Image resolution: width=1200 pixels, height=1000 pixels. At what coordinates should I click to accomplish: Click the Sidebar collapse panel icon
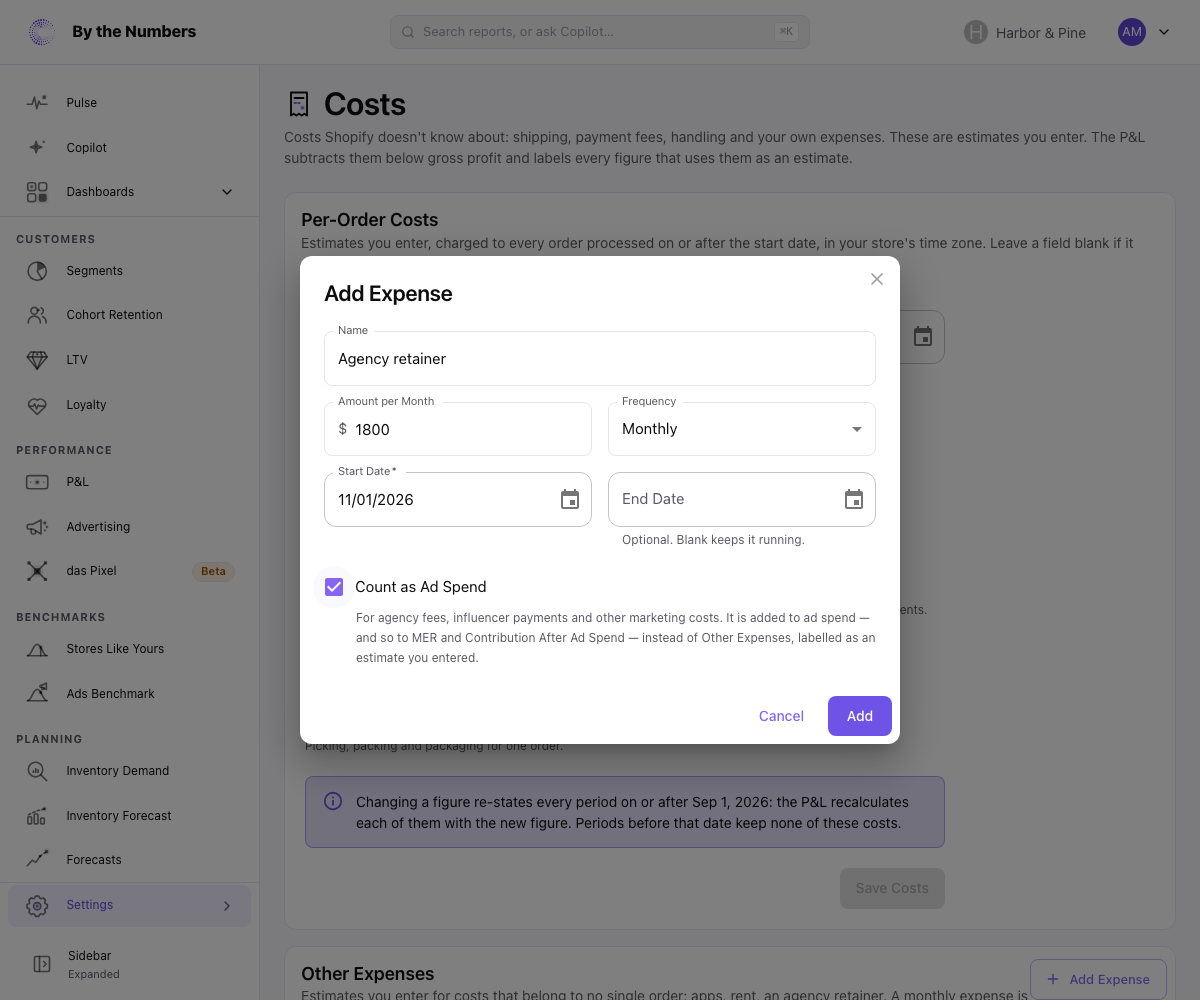41,964
